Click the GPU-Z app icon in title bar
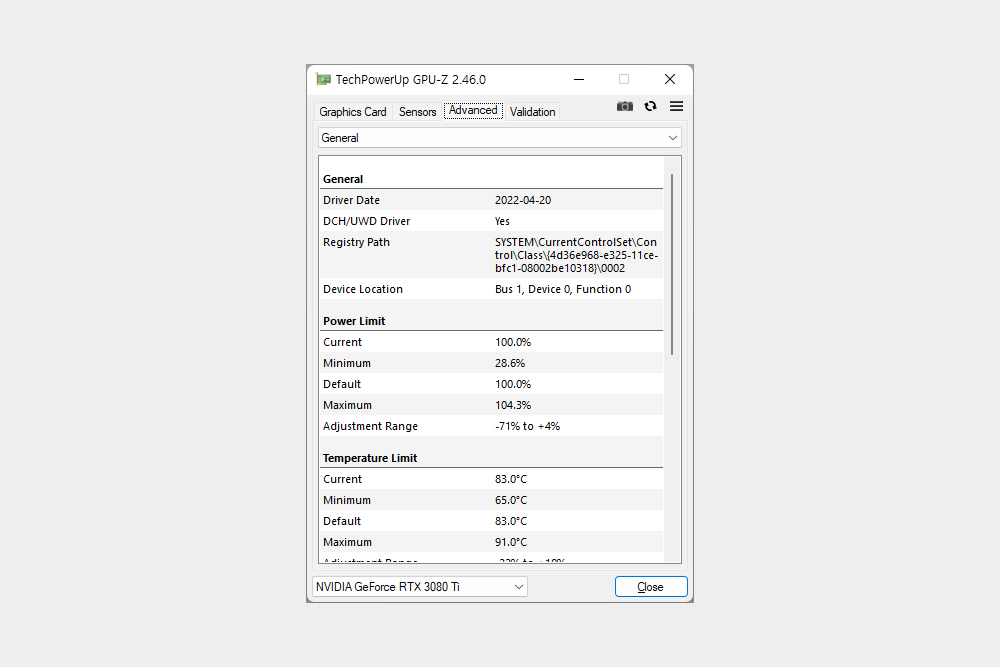The height and width of the screenshot is (667, 1000). tap(323, 79)
